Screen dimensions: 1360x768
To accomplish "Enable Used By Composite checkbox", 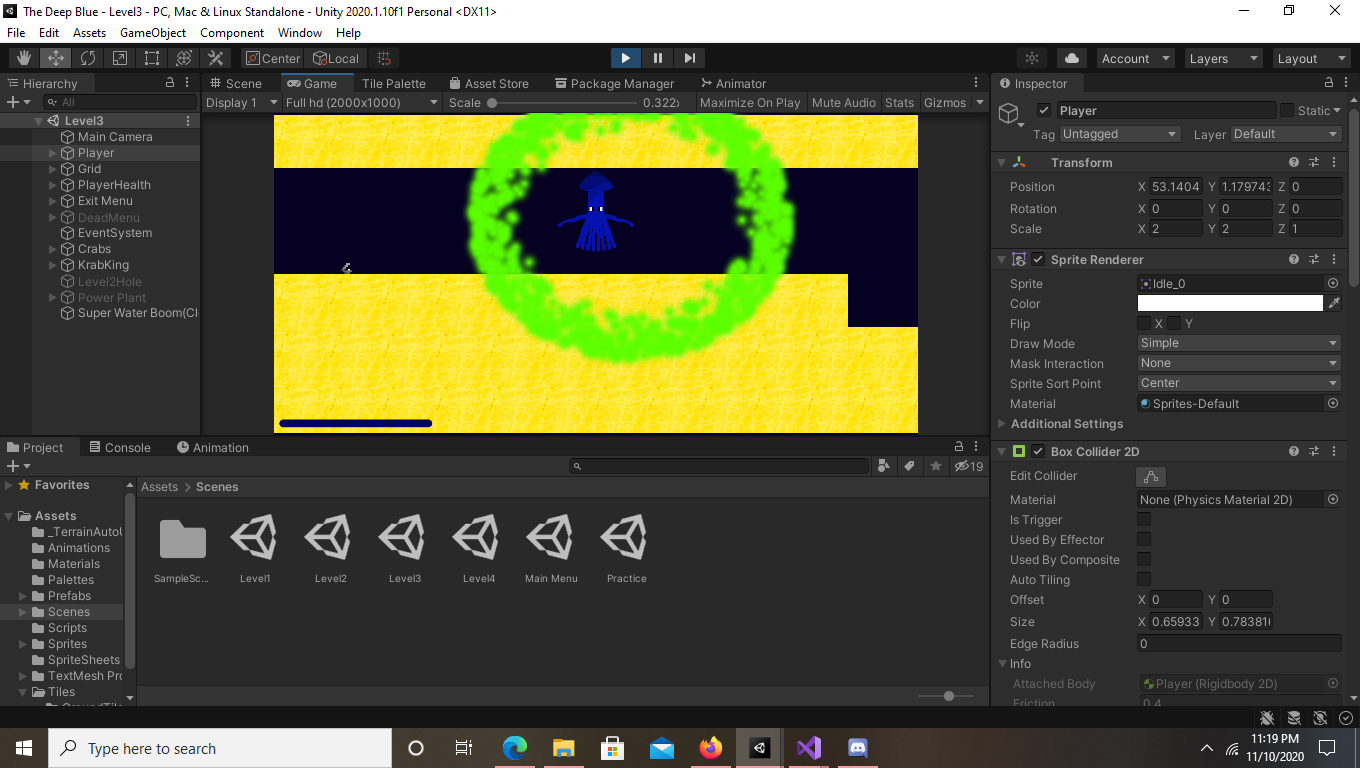I will coord(1144,559).
